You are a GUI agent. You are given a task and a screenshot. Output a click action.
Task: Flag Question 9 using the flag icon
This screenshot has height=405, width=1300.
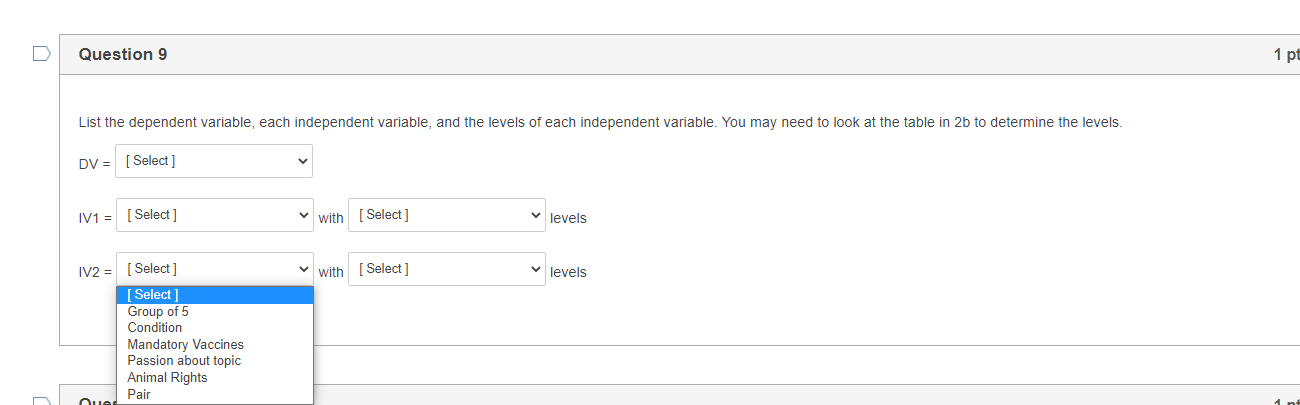[41, 54]
